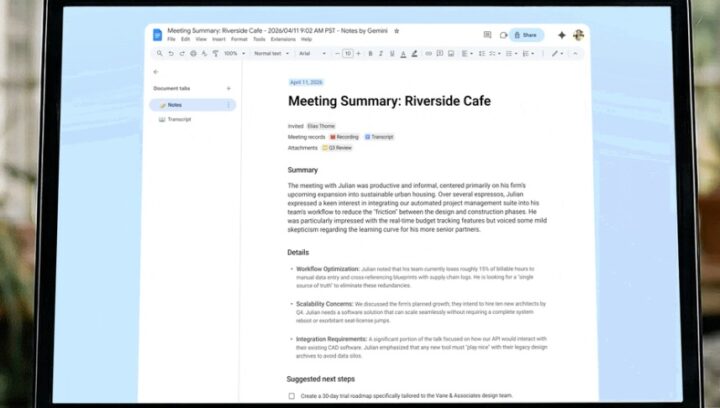Open the Arial font dropdown
The width and height of the screenshot is (720, 408).
[312, 54]
